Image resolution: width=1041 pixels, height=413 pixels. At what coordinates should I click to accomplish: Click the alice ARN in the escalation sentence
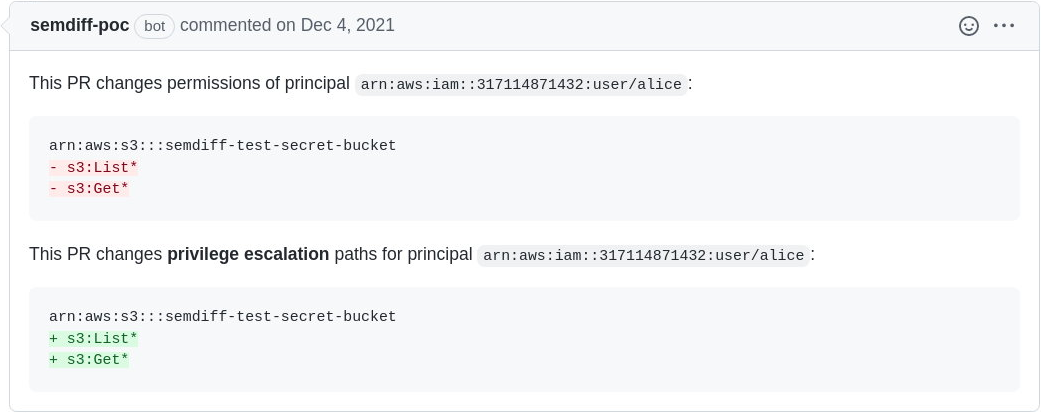pos(643,256)
